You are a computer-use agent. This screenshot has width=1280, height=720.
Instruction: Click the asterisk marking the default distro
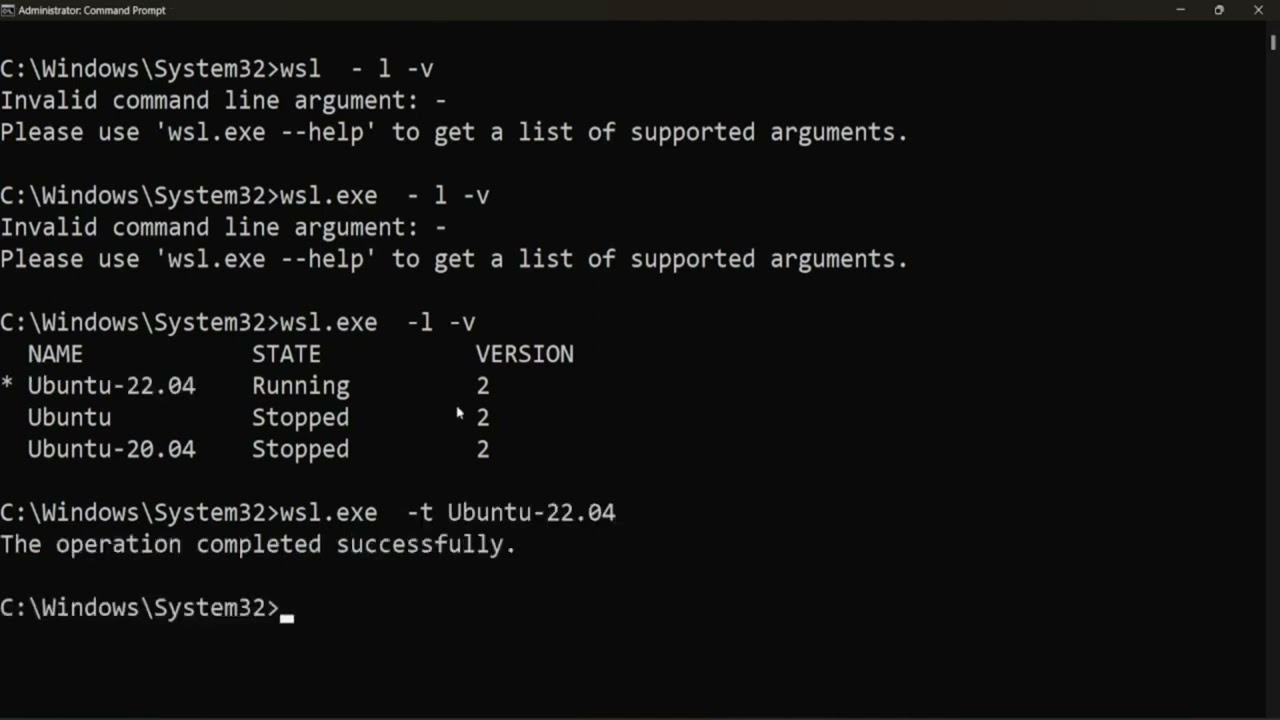7,387
